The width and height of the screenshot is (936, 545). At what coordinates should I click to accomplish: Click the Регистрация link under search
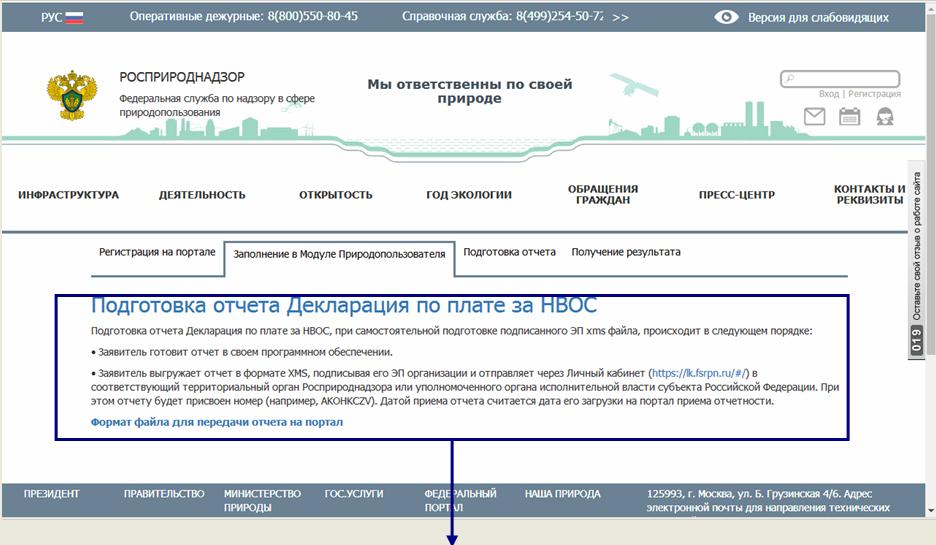tap(874, 94)
